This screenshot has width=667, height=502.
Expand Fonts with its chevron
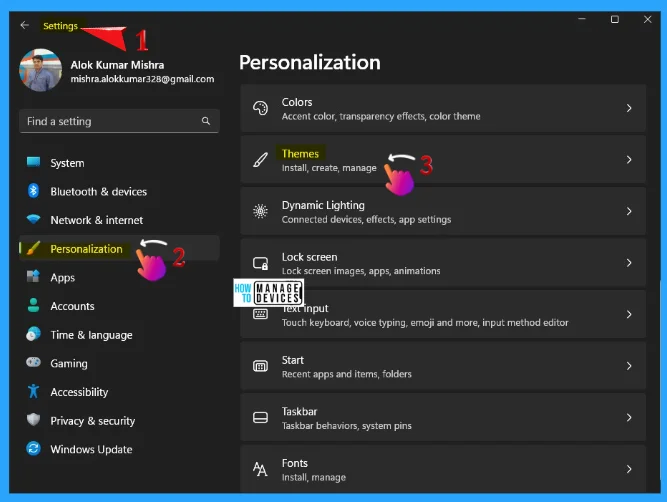[629, 469]
